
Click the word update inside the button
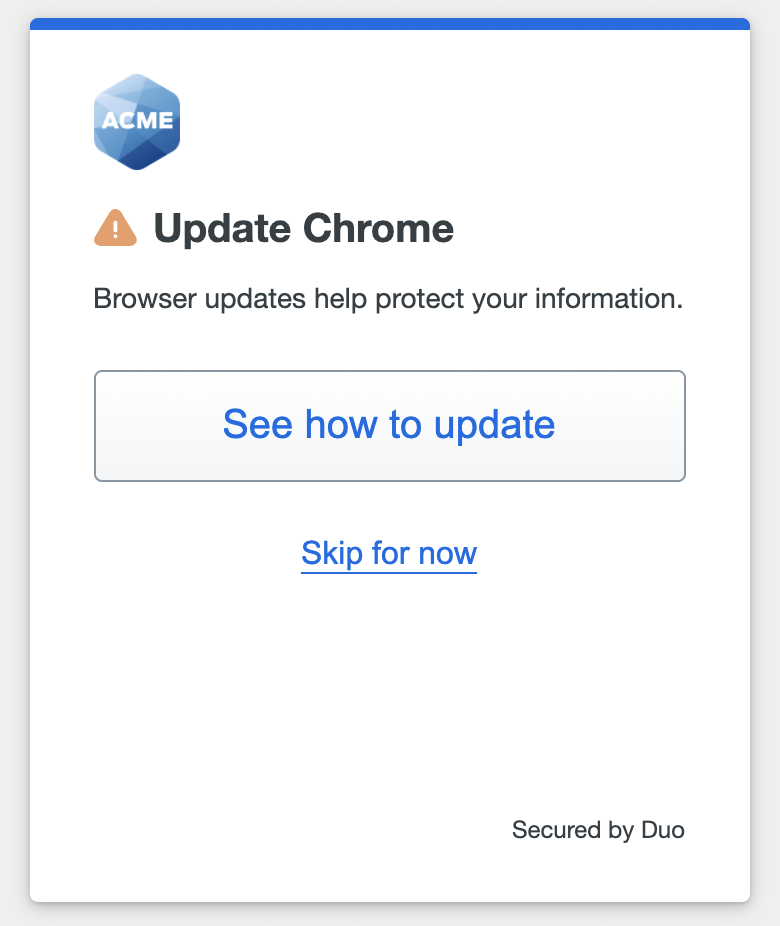494,426
